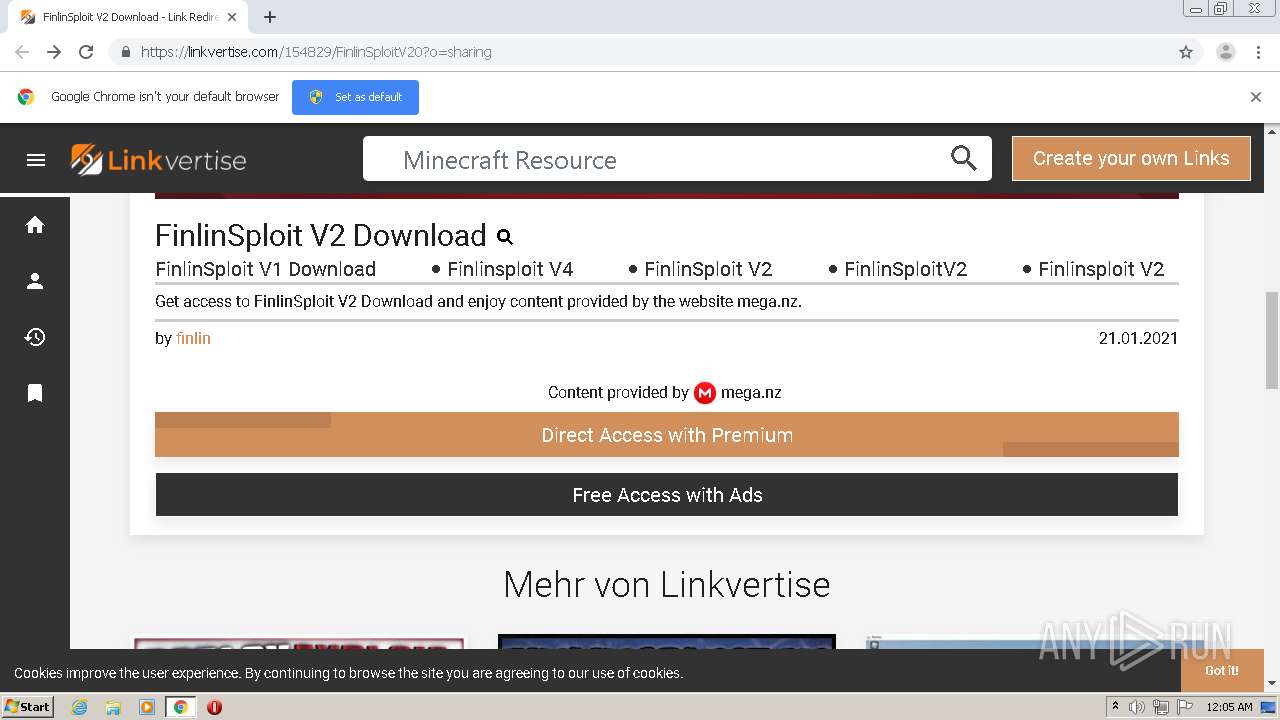Bookmark this page with the star icon
This screenshot has width=1280, height=720.
point(1186,52)
